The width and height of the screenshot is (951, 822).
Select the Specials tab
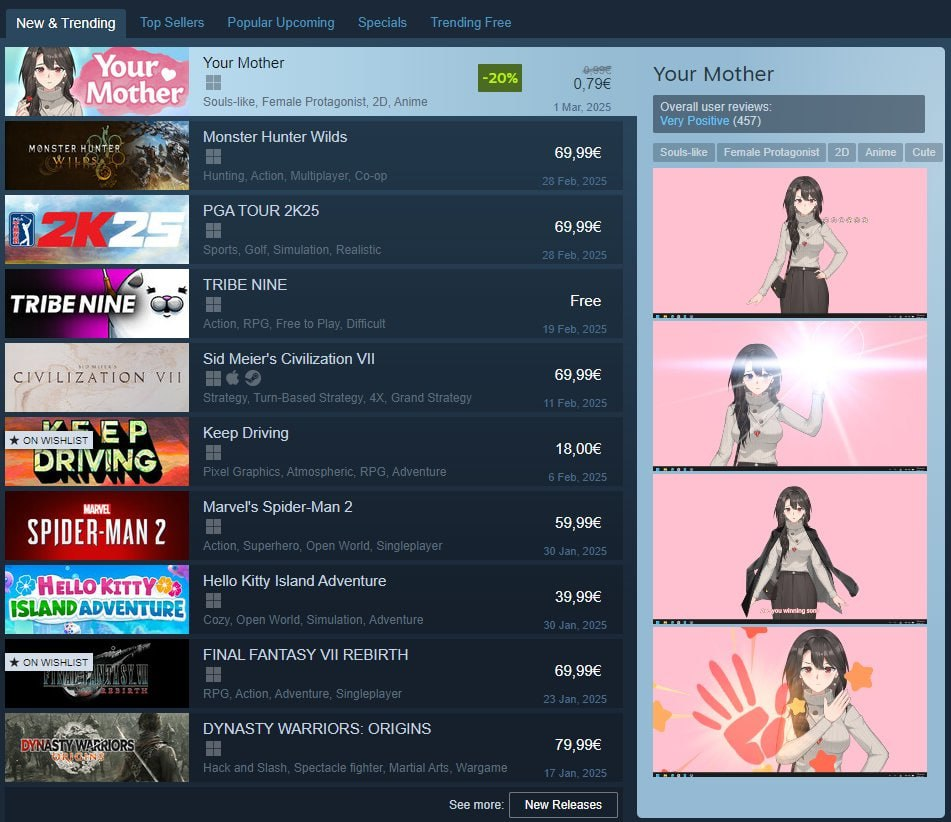click(382, 22)
